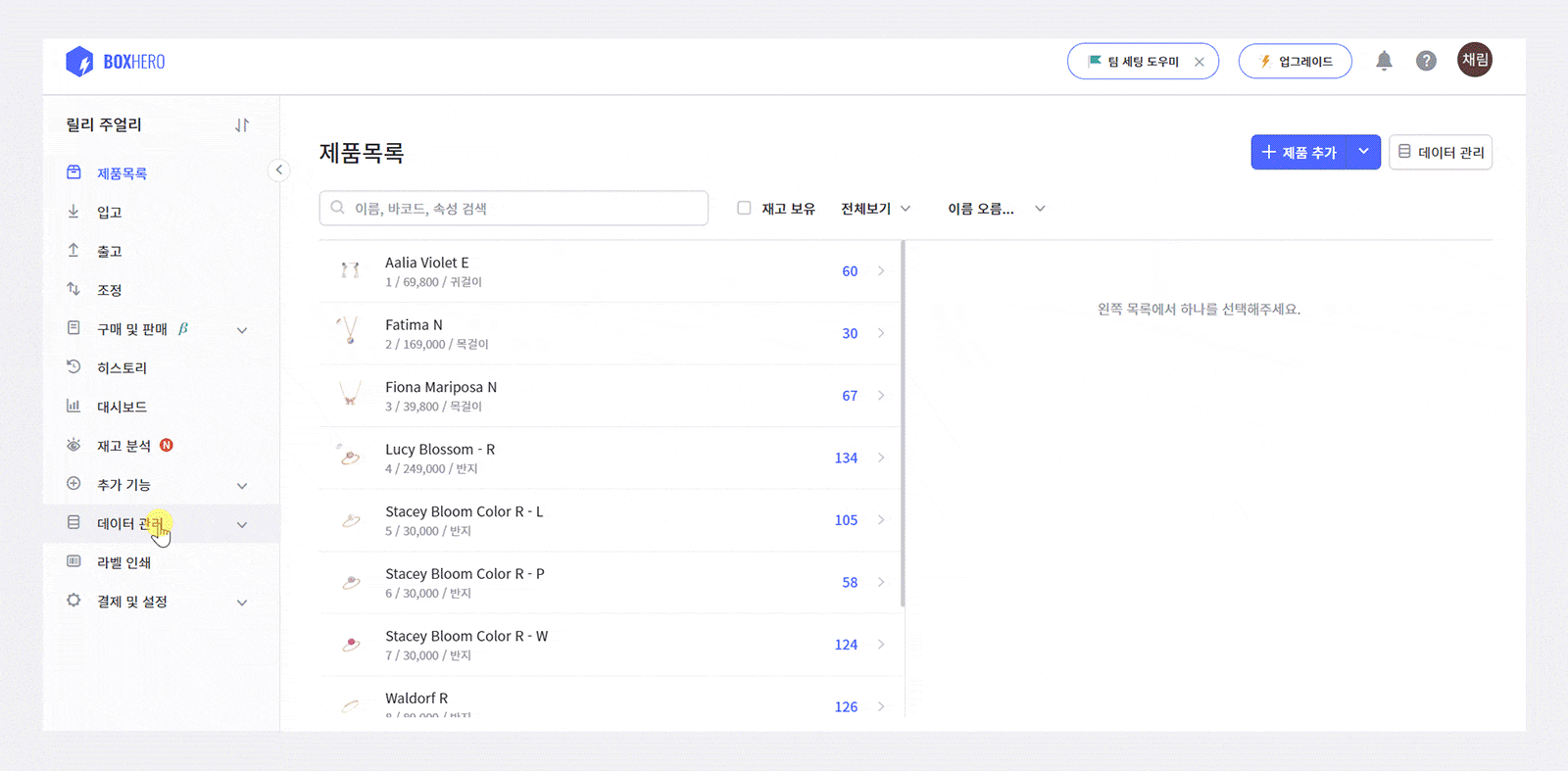Select the Fatima N necklace thumbnail
1568x771 pixels.
point(350,332)
